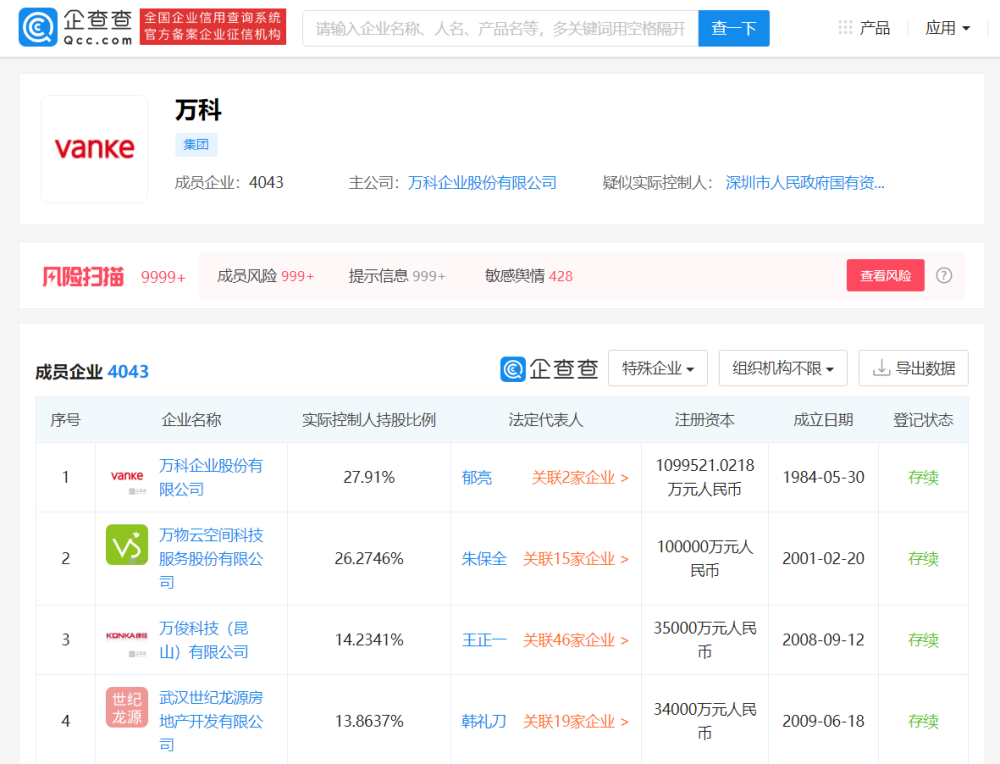
Task: Click the red 全国企业信用查询系统 banner
Action: click(213, 27)
